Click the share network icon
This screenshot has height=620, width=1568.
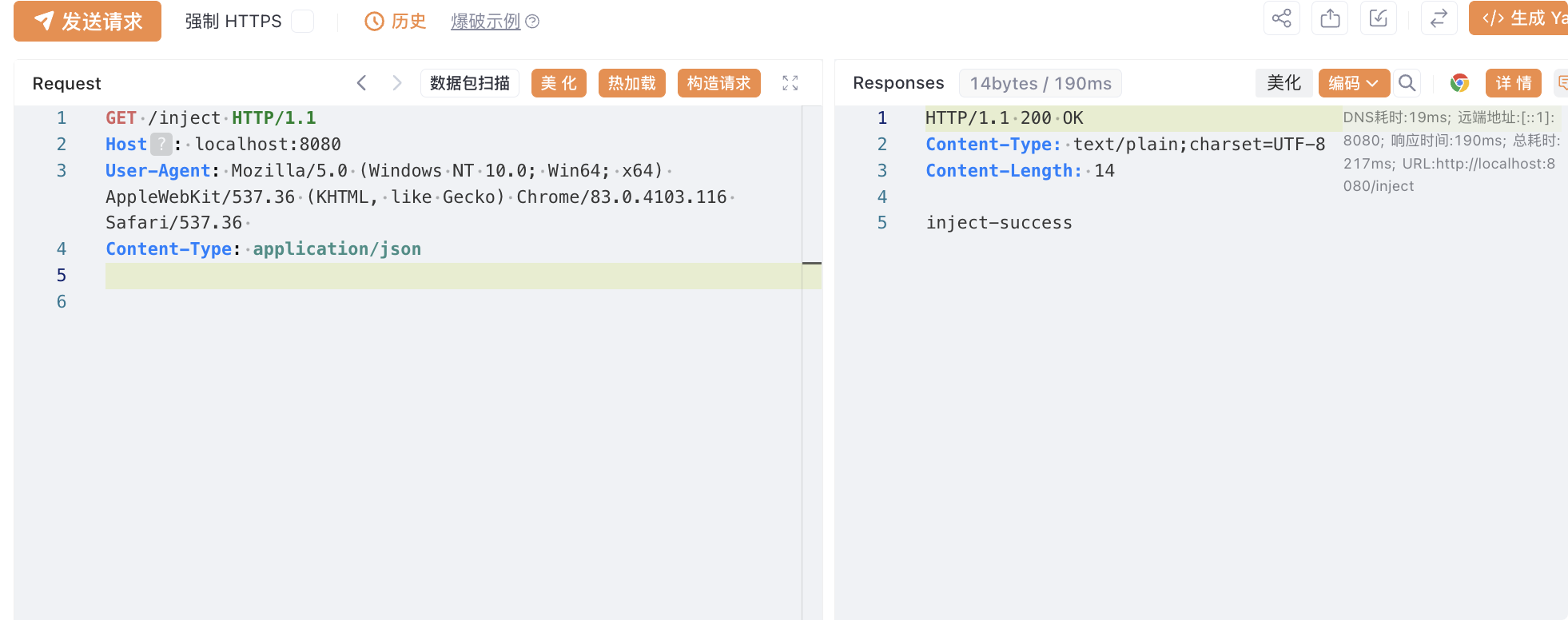click(1281, 18)
